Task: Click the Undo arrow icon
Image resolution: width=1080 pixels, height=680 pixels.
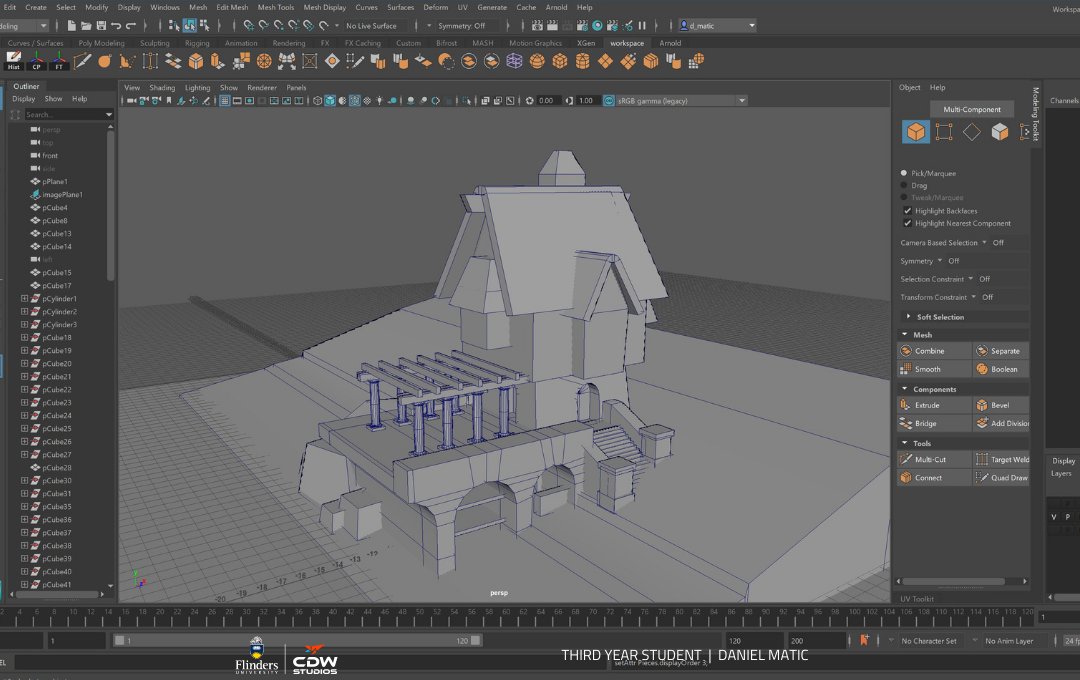Action: (x=116, y=25)
